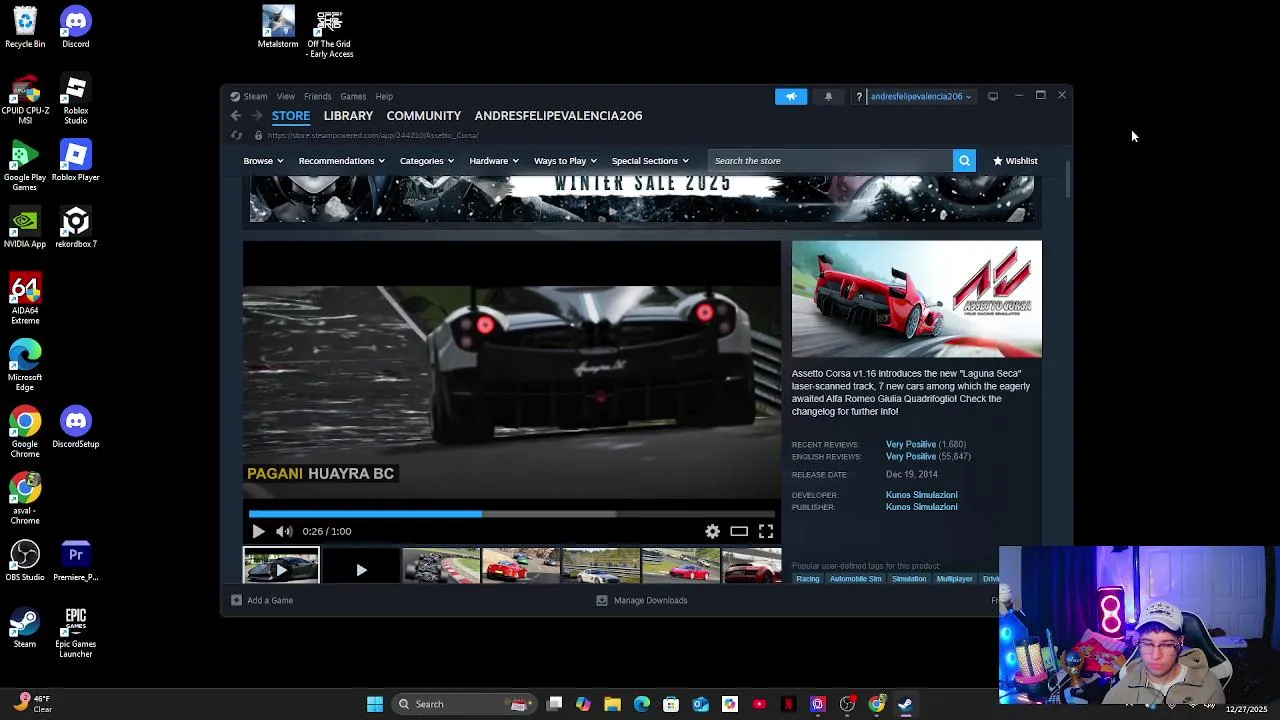Image resolution: width=1280 pixels, height=720 pixels.
Task: Go back with the Steam back arrow
Action: (236, 116)
